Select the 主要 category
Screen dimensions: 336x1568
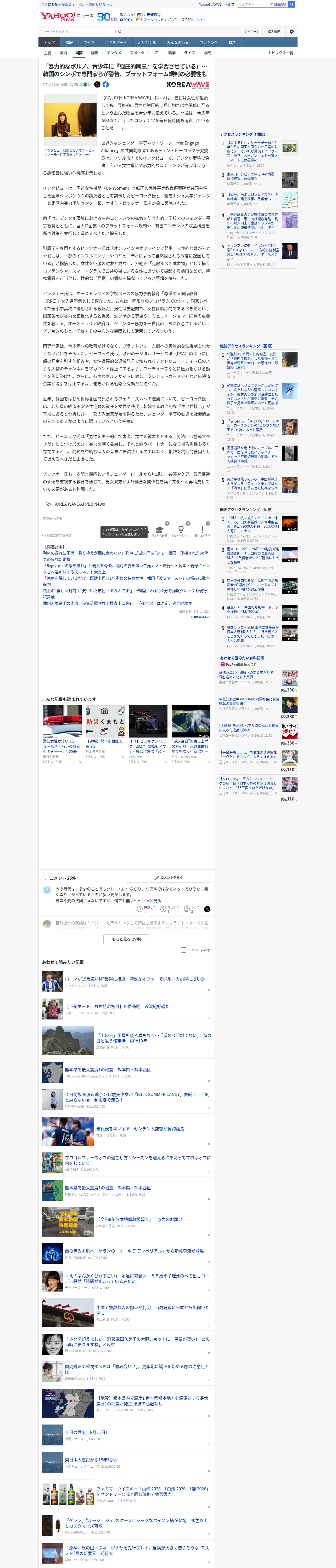point(48,53)
